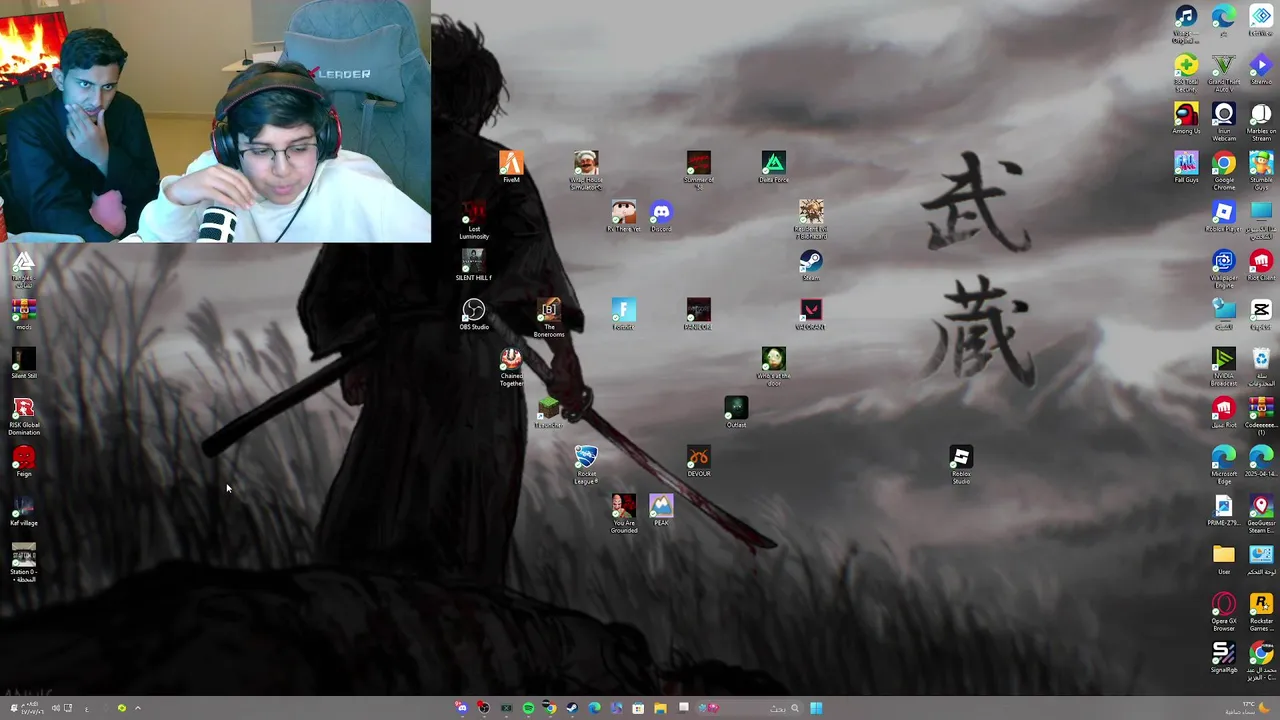Launch the VALORANT desktop shortcut
Screen dimensions: 1280x720
click(x=811, y=314)
